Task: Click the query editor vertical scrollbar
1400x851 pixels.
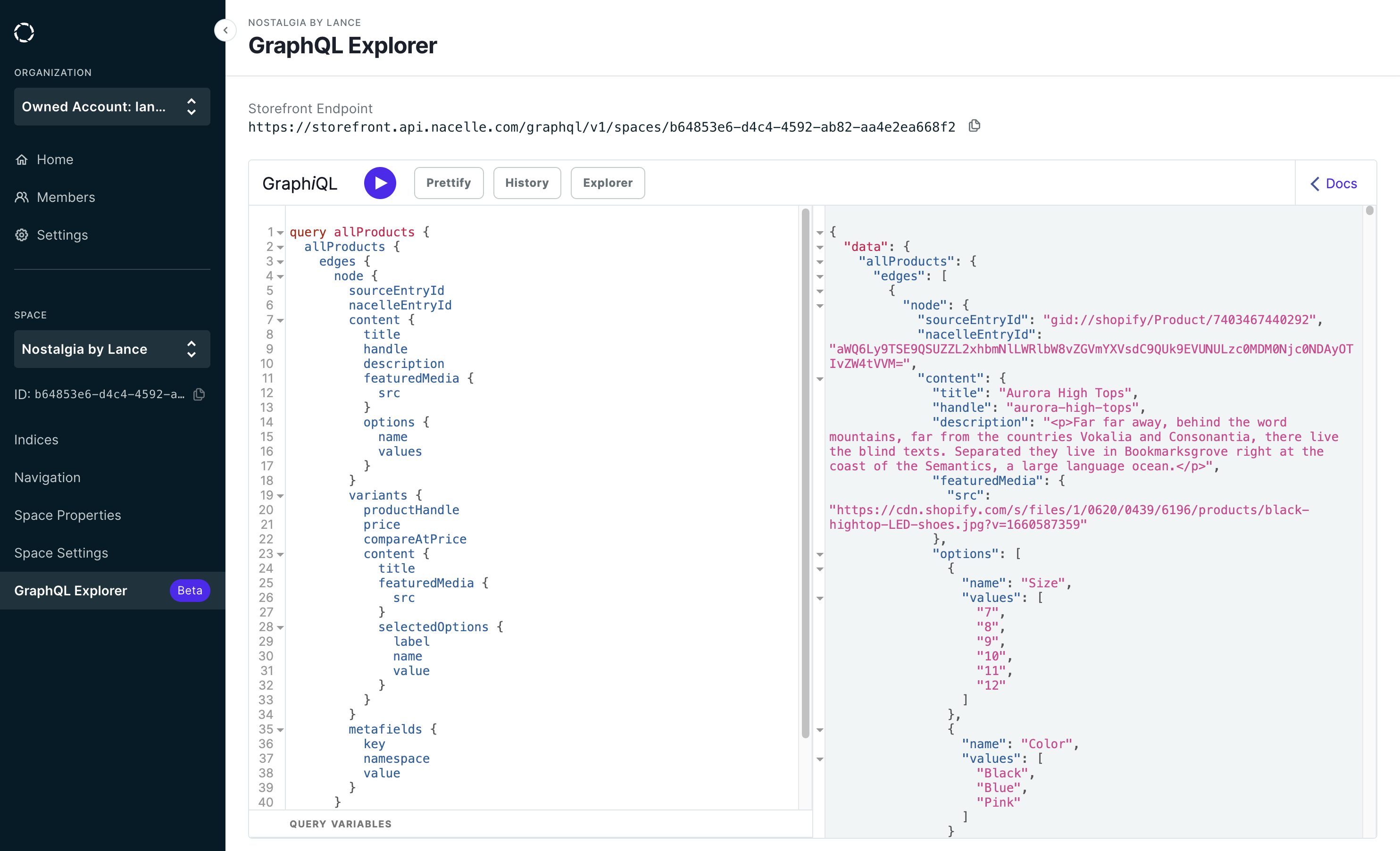Action: 805,473
